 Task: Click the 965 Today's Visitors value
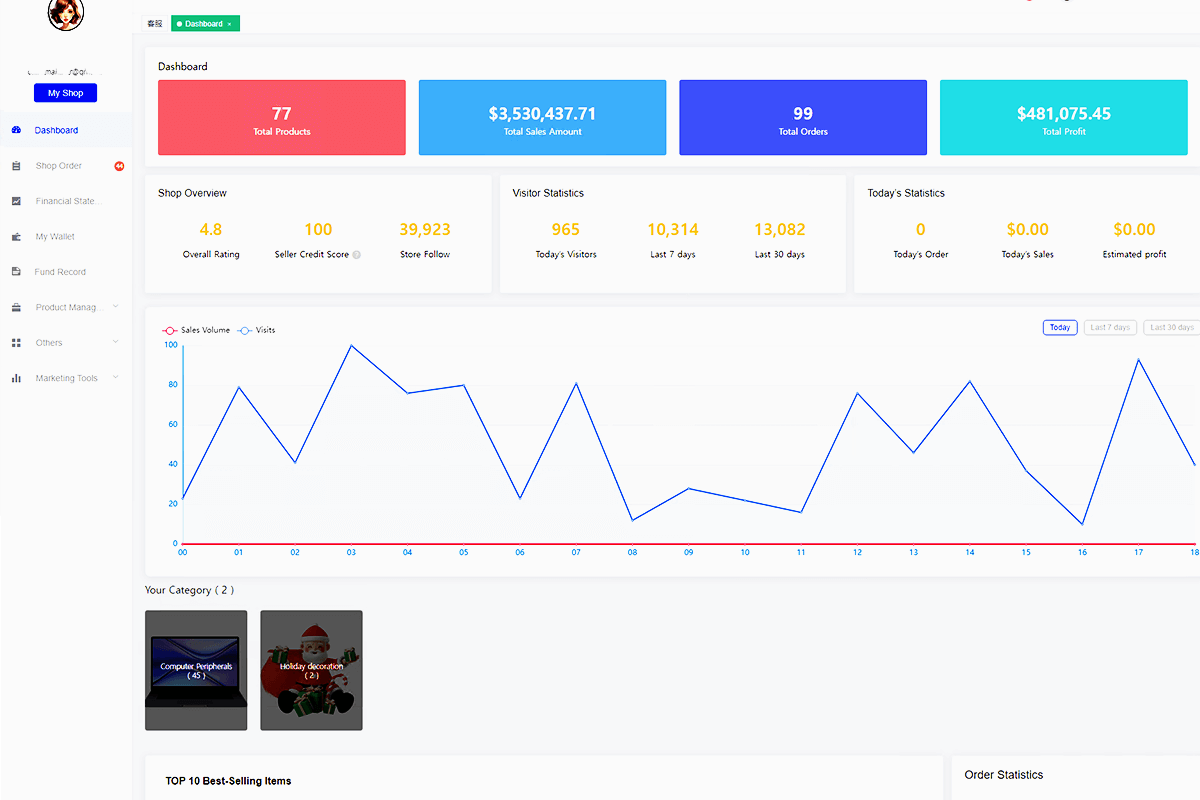coord(566,230)
